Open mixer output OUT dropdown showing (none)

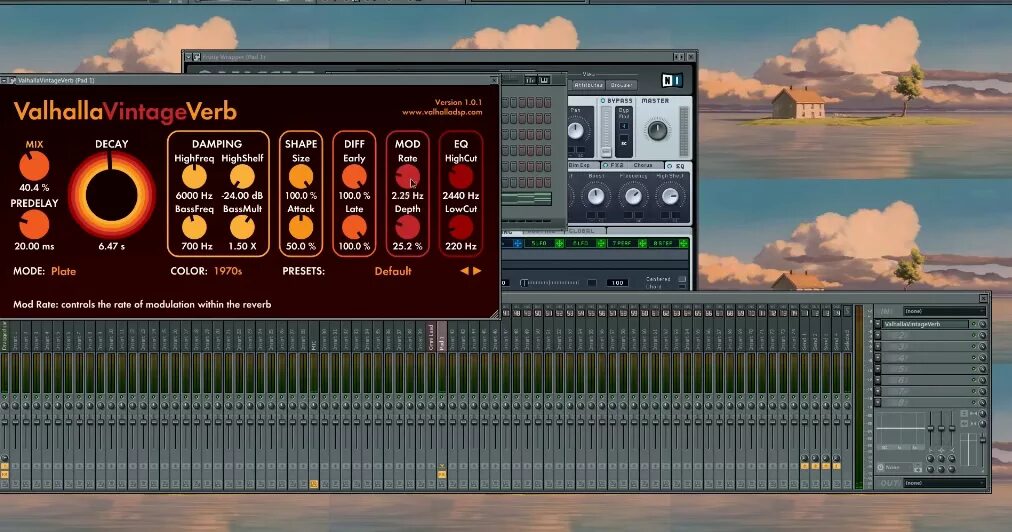pos(944,483)
